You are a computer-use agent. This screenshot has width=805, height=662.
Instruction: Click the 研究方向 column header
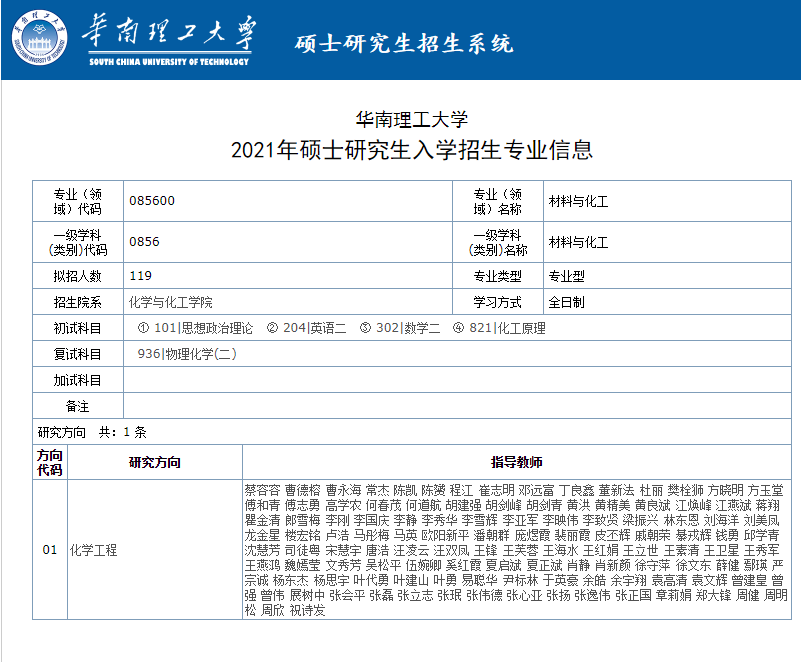[155, 462]
